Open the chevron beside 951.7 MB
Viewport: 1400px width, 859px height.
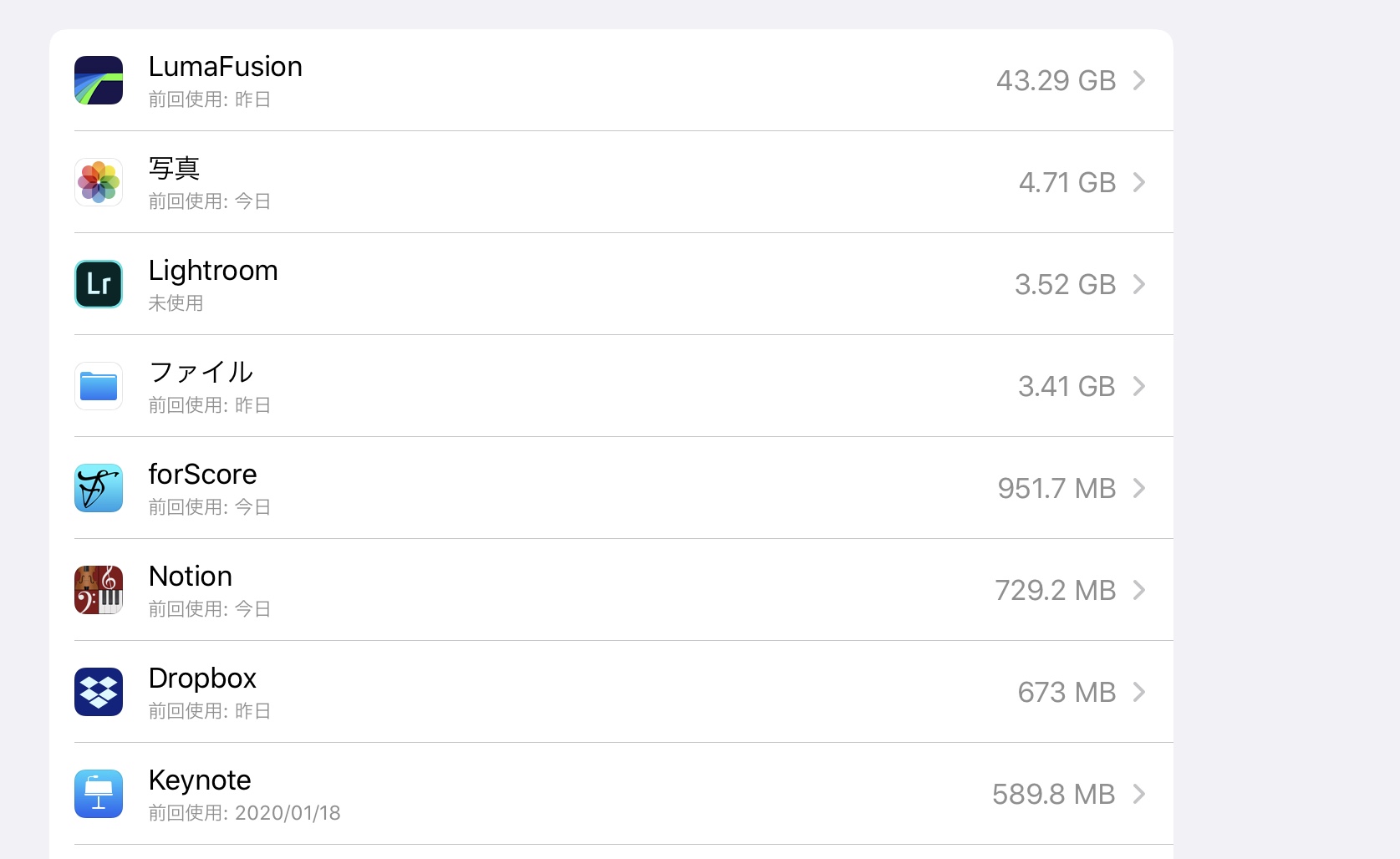(x=1138, y=488)
